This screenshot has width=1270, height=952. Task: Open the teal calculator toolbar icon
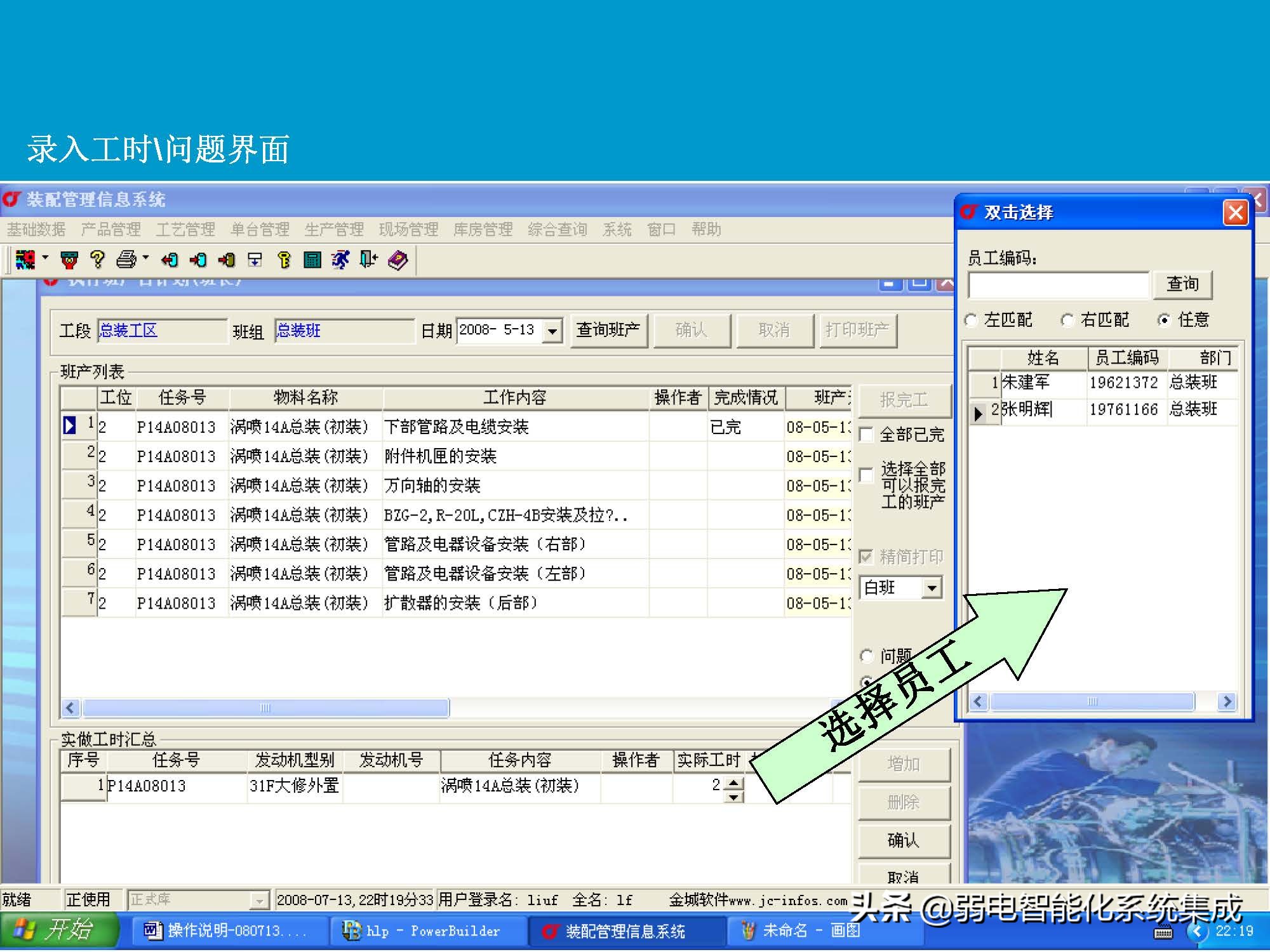pyautogui.click(x=312, y=260)
